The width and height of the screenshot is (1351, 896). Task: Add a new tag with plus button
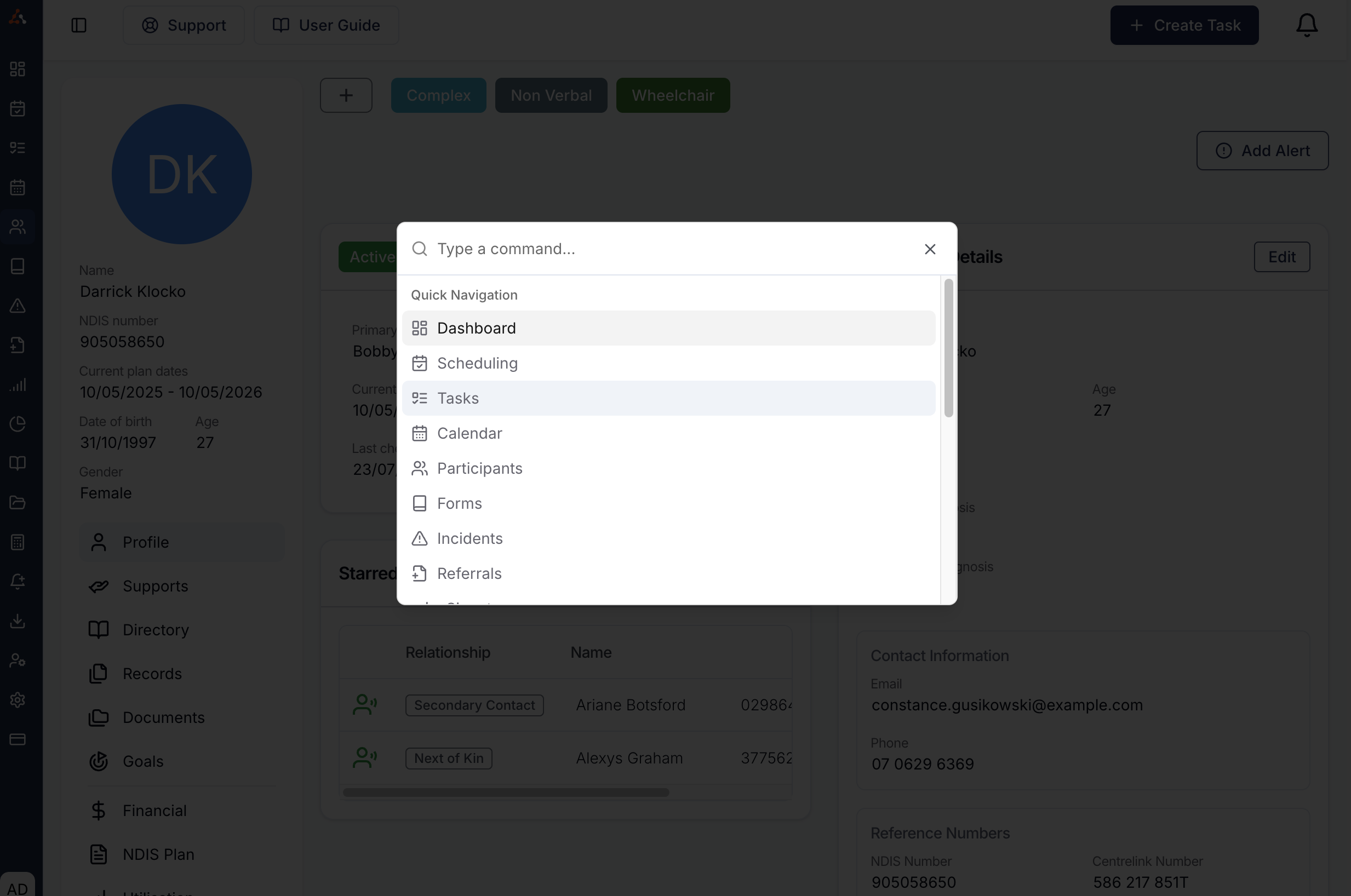(346, 95)
